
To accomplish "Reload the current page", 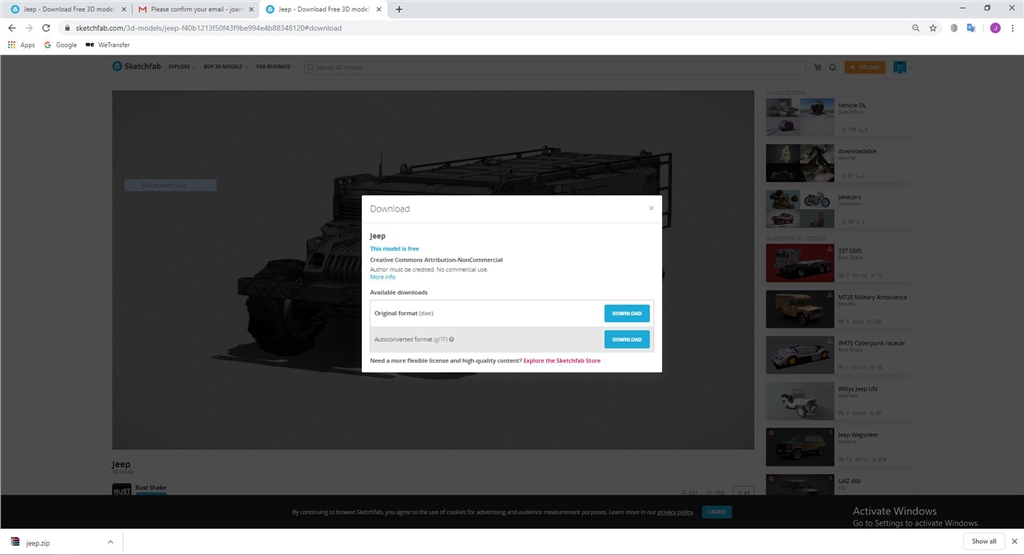I will point(46,28).
